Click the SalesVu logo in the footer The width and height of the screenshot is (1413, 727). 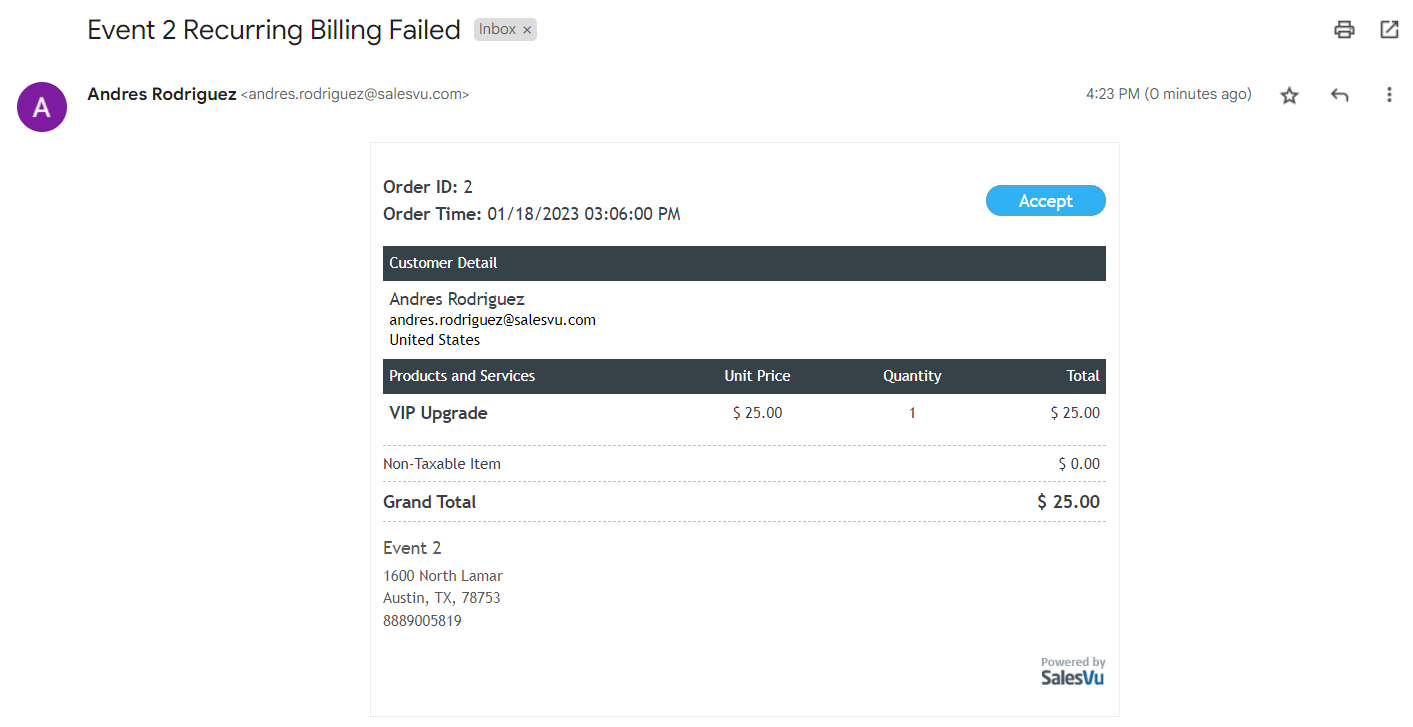tap(1072, 676)
